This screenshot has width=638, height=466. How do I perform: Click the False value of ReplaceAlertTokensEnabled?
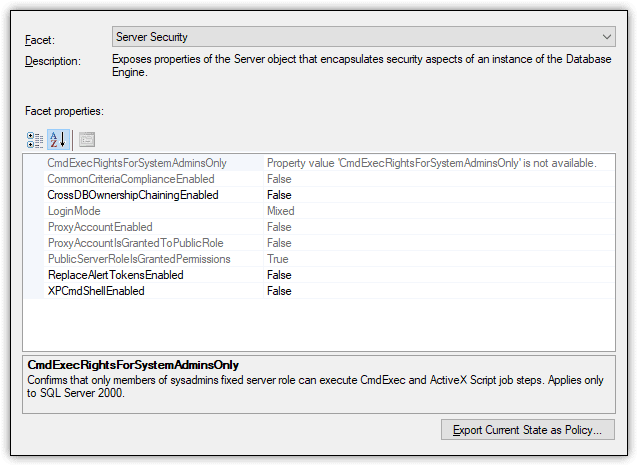point(279,275)
